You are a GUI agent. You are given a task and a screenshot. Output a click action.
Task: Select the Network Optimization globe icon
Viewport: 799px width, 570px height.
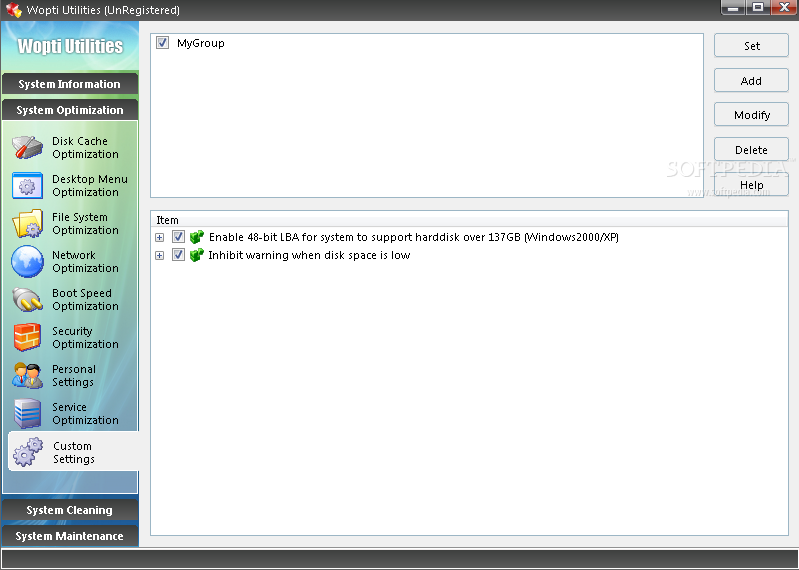tap(28, 262)
